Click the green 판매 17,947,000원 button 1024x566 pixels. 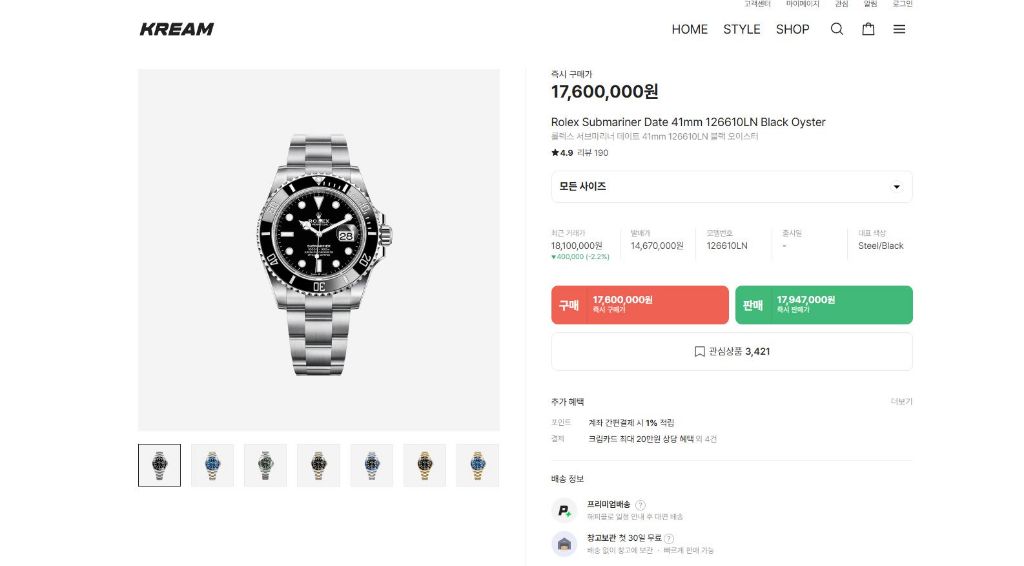[x=824, y=305]
